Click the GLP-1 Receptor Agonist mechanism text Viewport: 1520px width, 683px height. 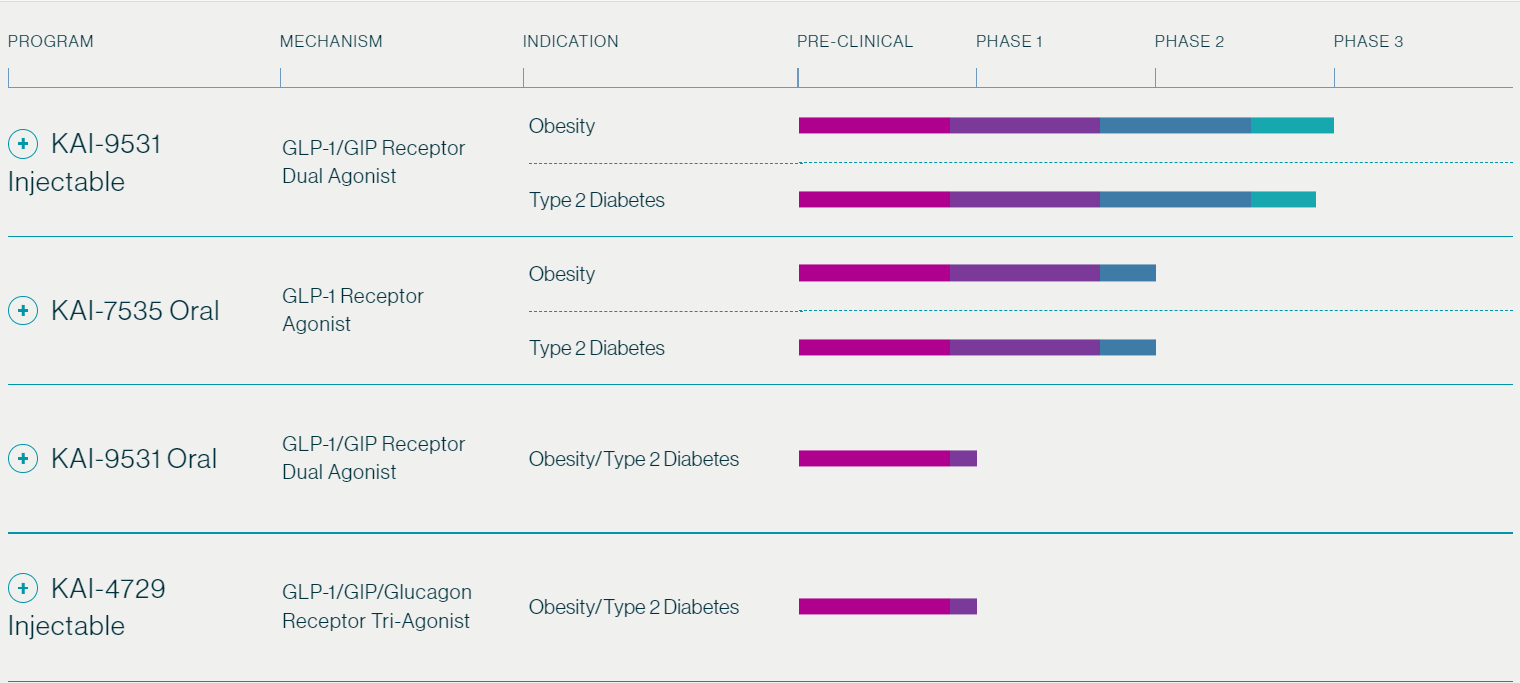[352, 310]
